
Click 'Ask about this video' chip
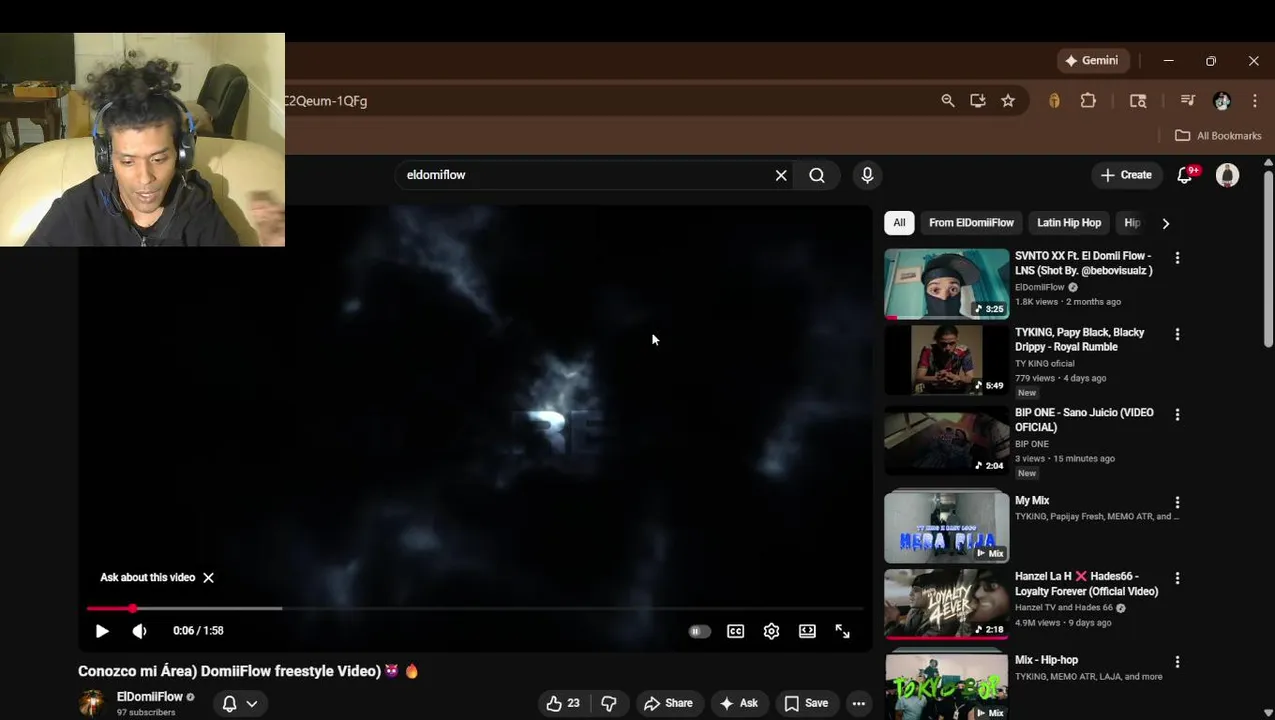point(147,578)
